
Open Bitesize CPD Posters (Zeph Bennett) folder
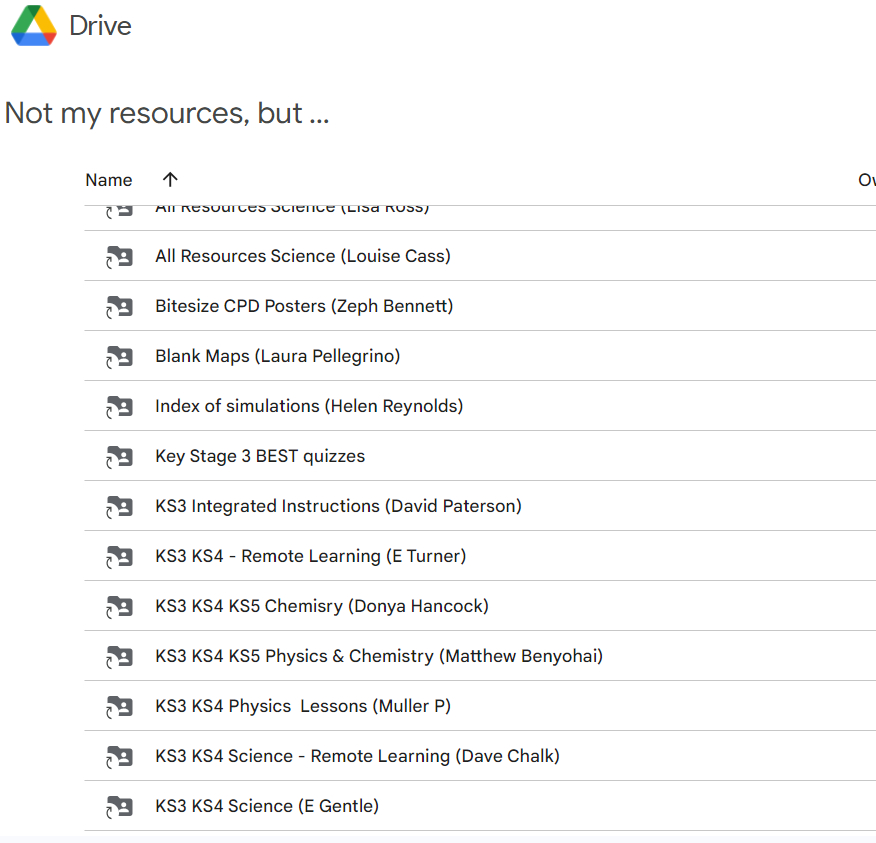point(304,306)
